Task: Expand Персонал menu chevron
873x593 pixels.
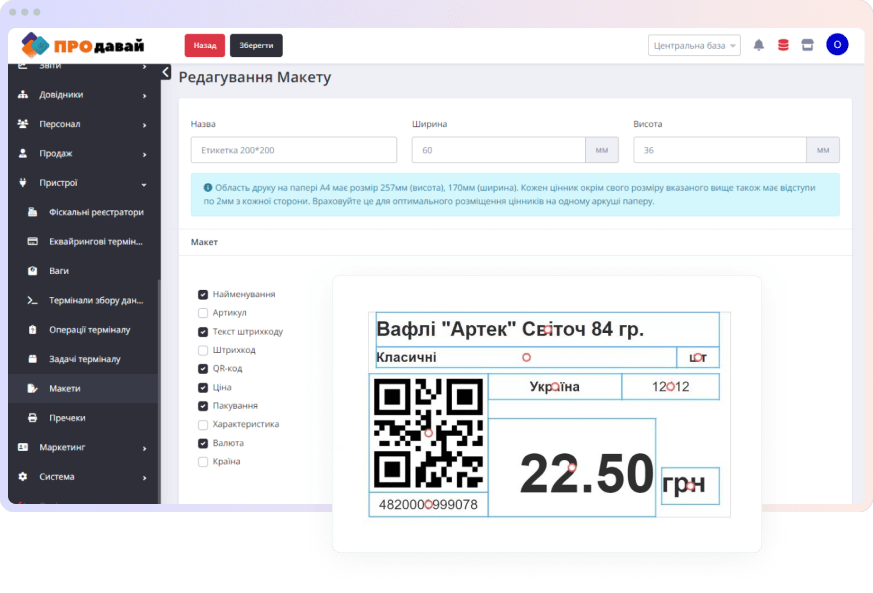Action: click(x=145, y=125)
